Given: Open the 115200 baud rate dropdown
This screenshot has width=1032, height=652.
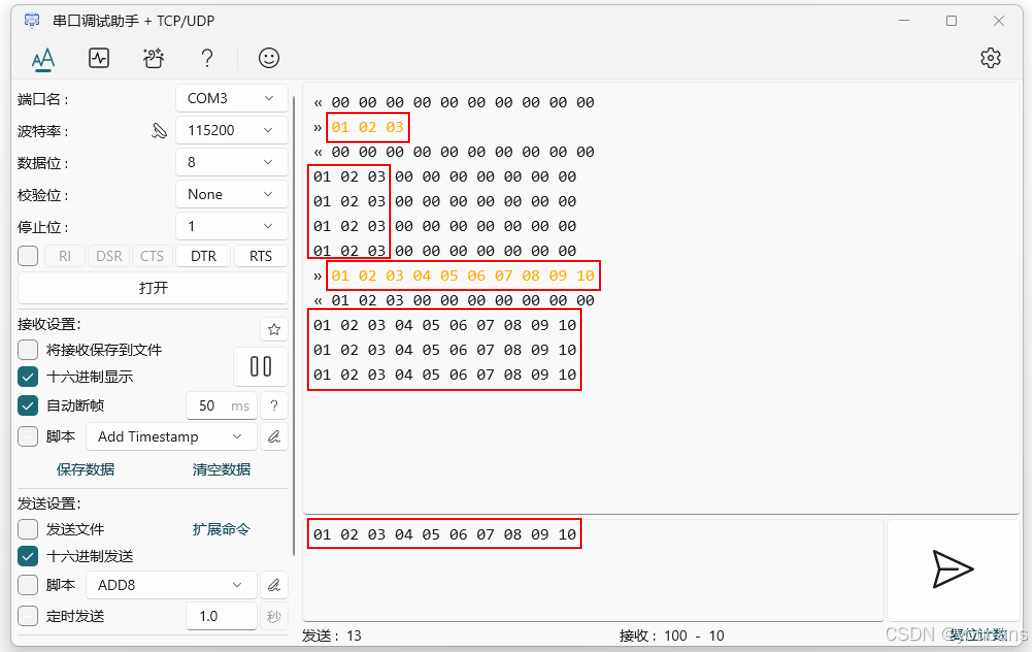Looking at the screenshot, I should [231, 130].
